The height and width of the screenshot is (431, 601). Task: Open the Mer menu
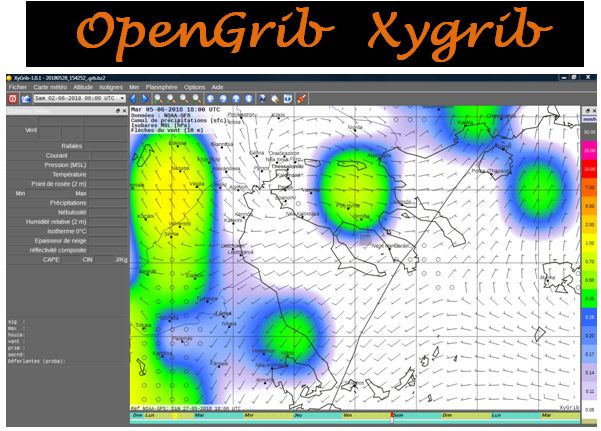pyautogui.click(x=134, y=87)
